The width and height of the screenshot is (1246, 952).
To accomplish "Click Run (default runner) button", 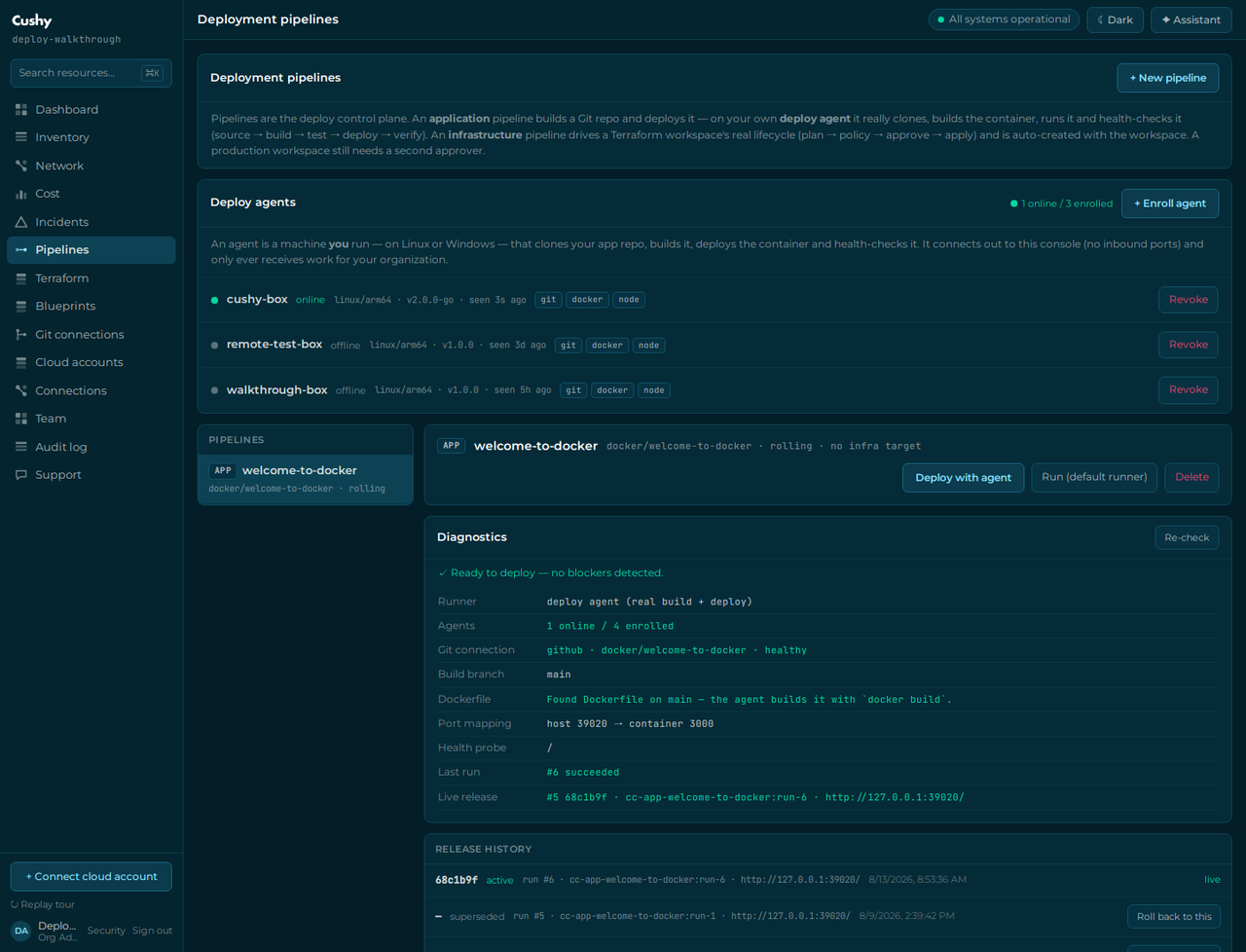I will click(x=1094, y=477).
